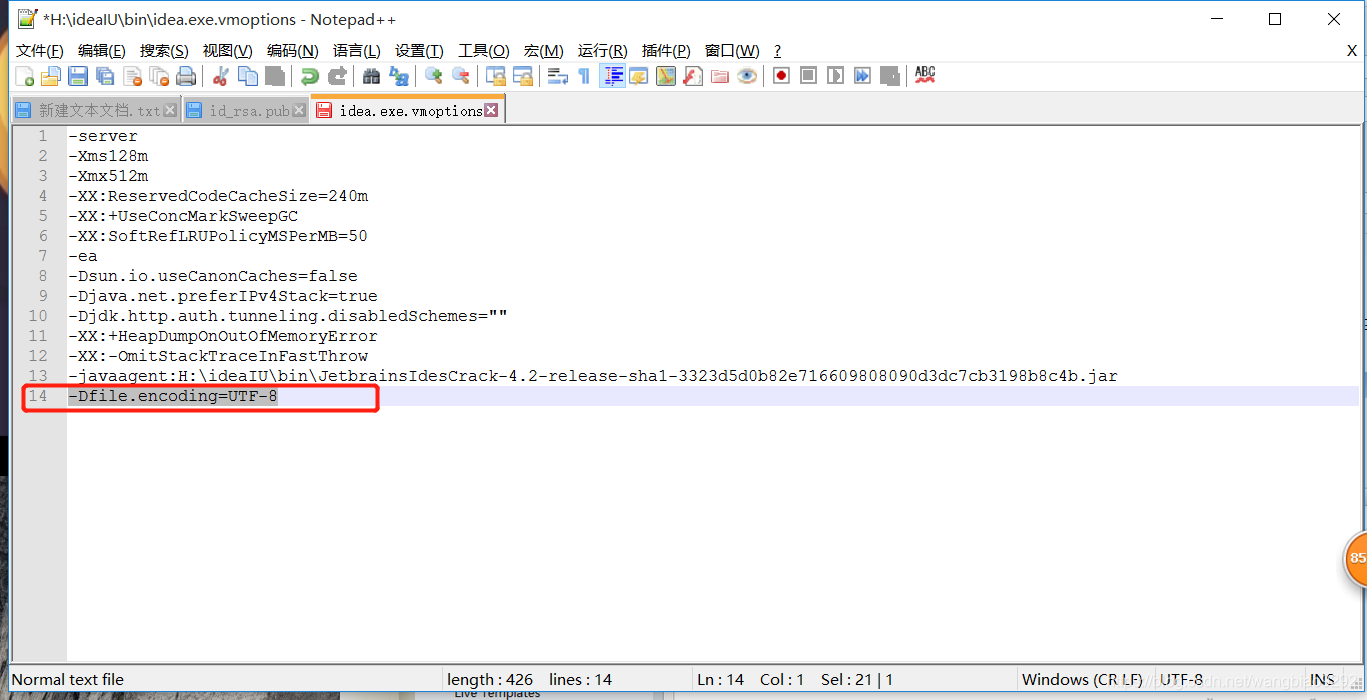Open Find with the binoculars icon
The image size is (1367, 700).
372,76
